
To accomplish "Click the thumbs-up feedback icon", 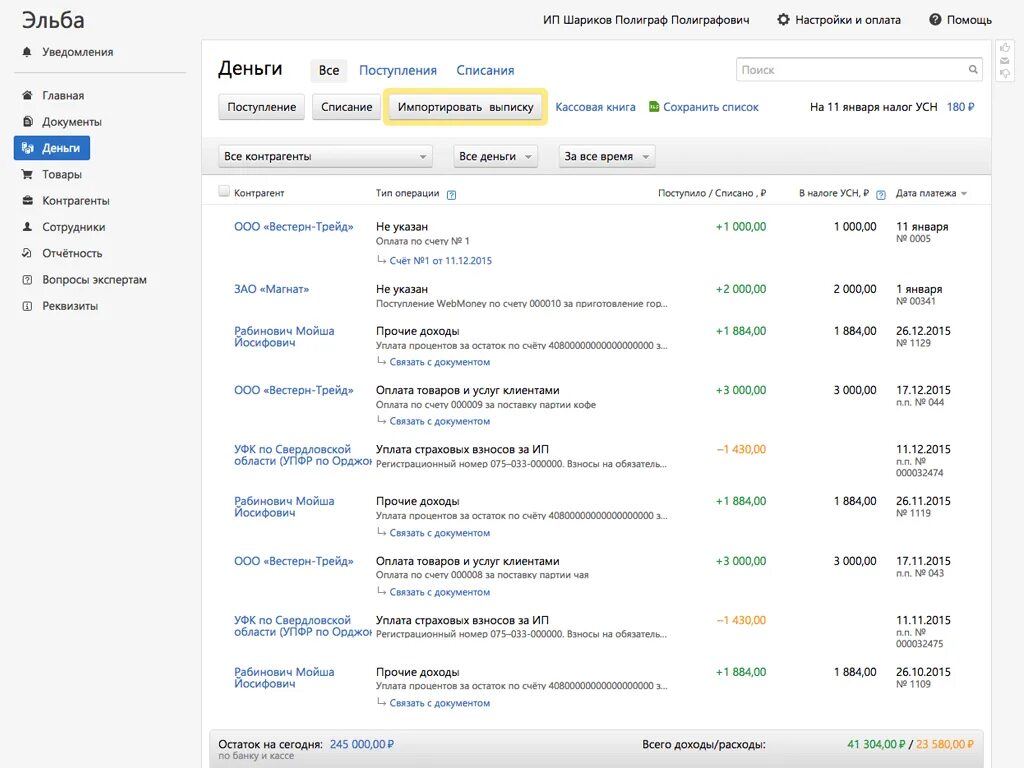I will point(1005,48).
